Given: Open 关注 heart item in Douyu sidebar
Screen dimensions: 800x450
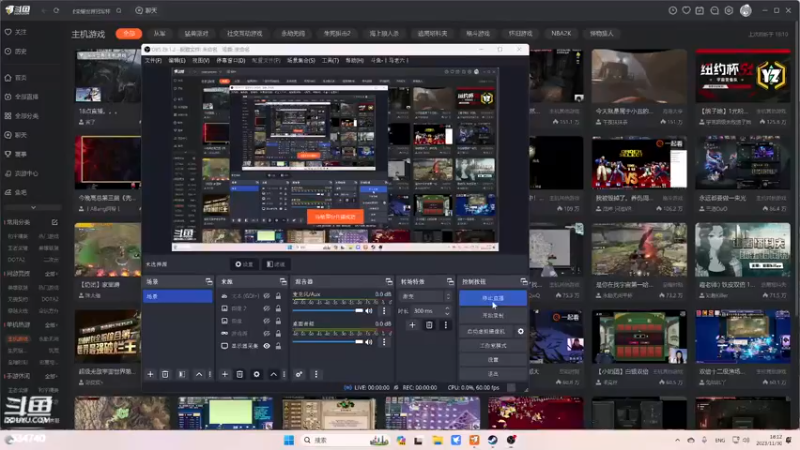Looking at the screenshot, I should click(16, 32).
